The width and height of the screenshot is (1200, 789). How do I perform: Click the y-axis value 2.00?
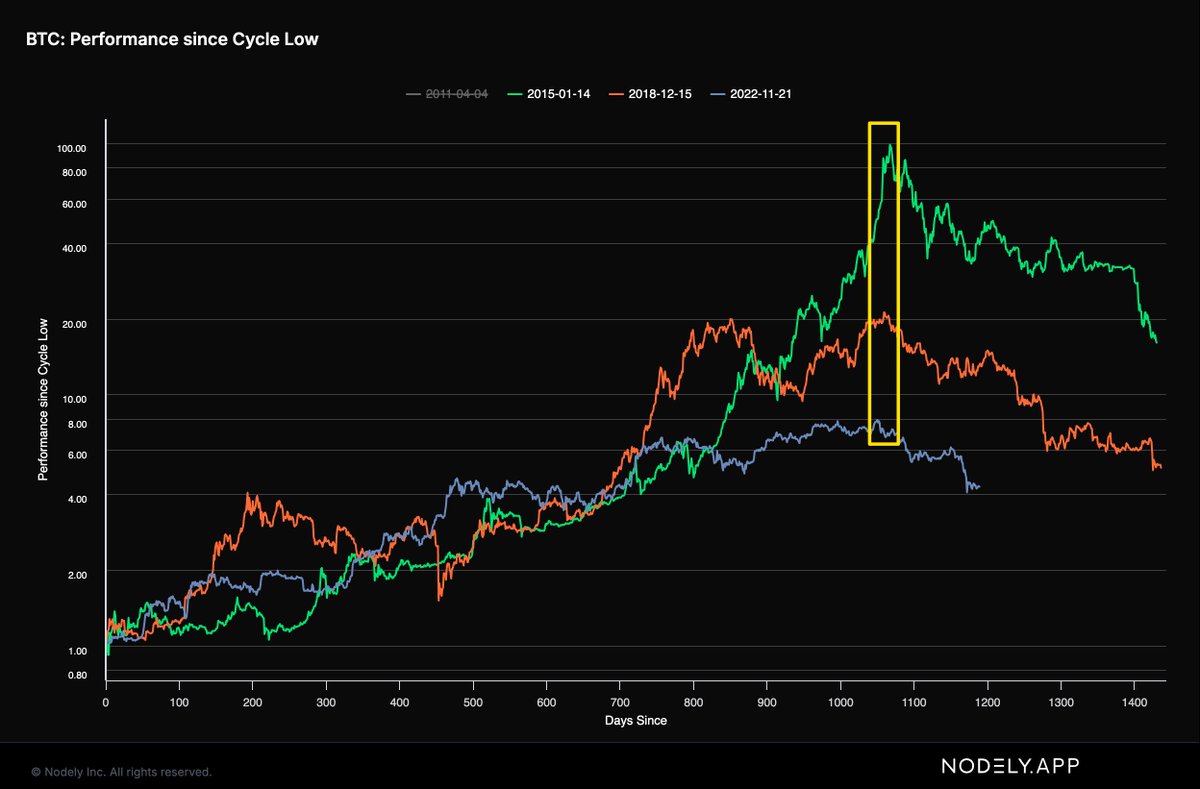pyautogui.click(x=77, y=575)
